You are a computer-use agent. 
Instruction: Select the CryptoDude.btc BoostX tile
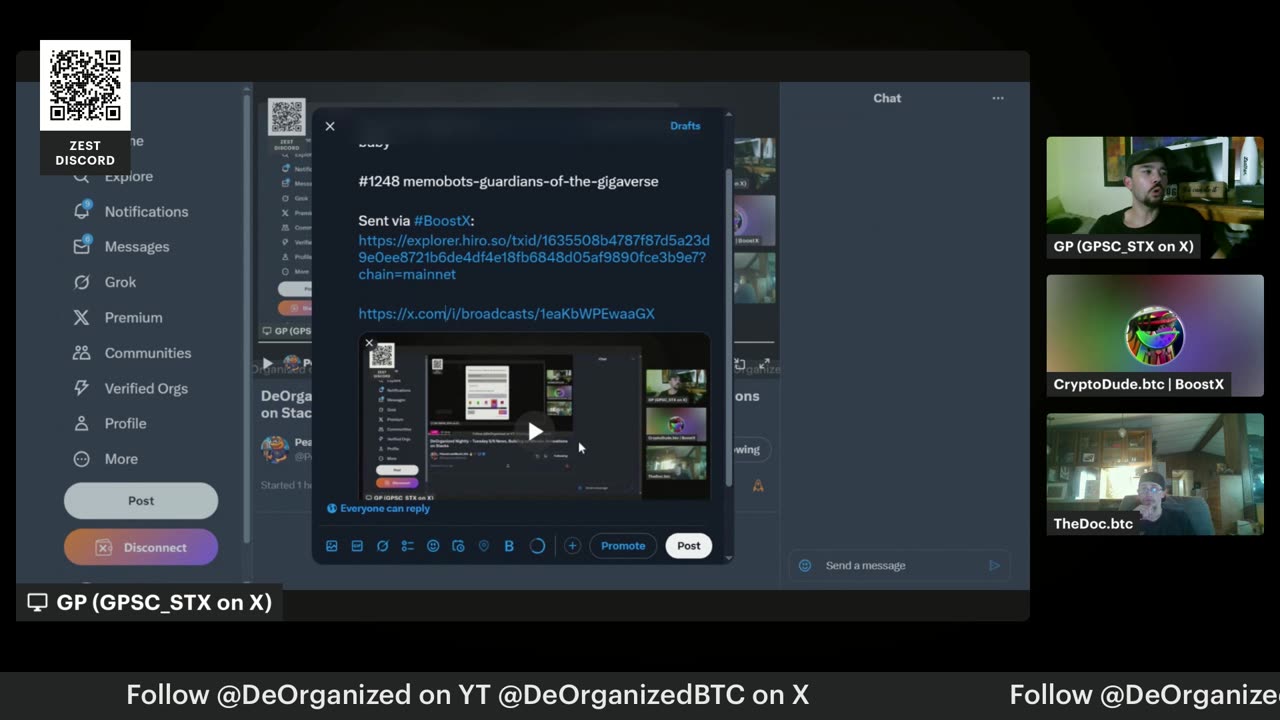(x=1155, y=335)
